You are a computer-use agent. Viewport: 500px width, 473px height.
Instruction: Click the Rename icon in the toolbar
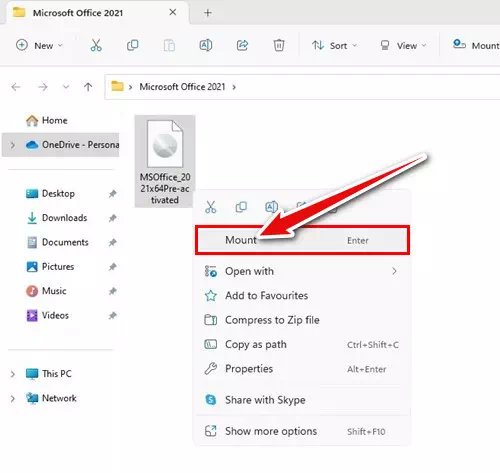coord(206,45)
